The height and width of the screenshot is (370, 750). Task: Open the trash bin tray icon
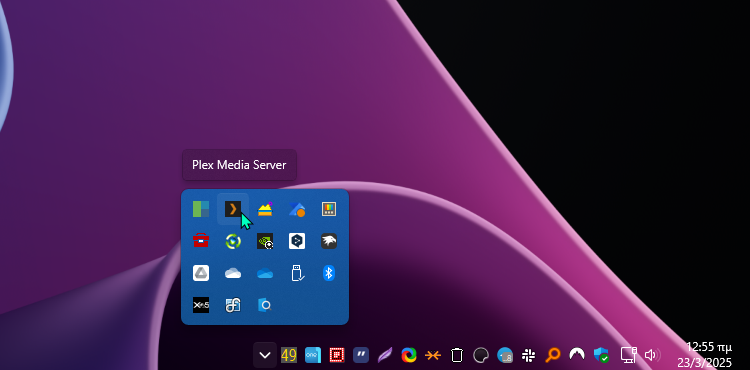click(x=457, y=355)
